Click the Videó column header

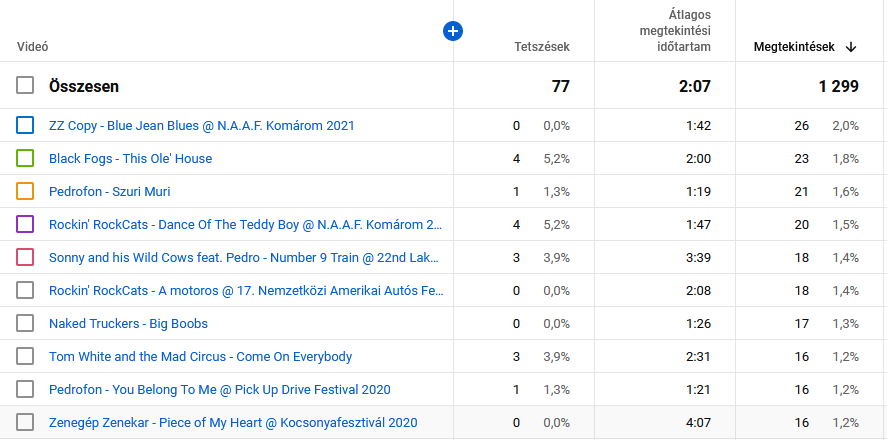pos(33,47)
